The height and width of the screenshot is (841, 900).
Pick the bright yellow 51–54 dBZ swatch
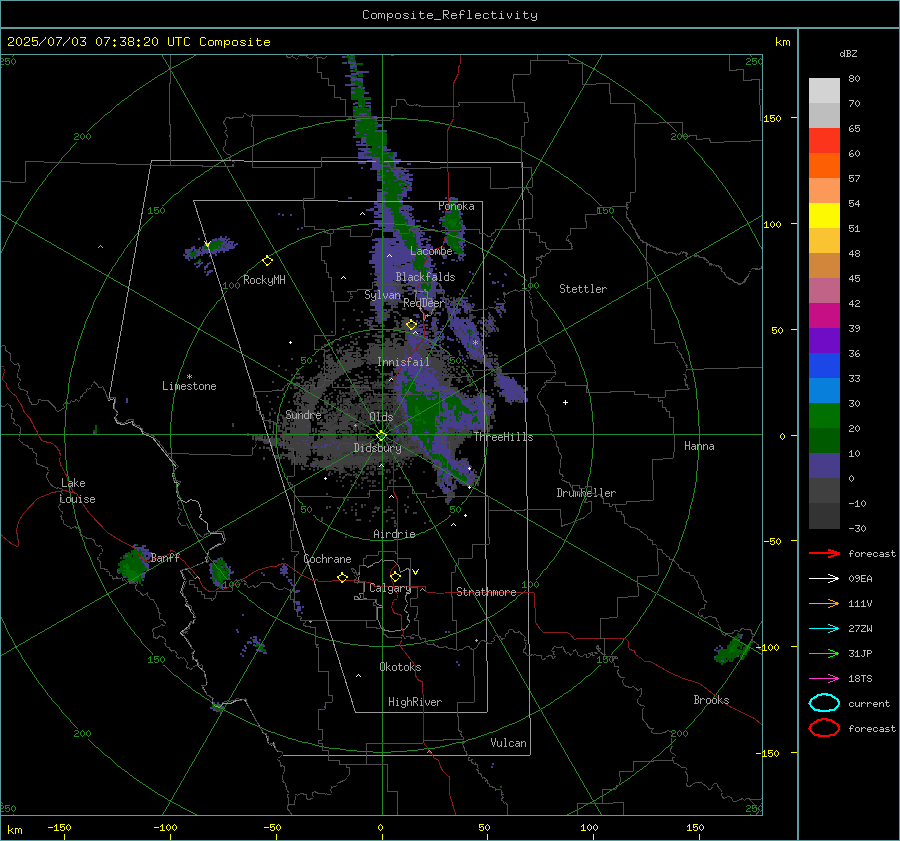coord(824,215)
